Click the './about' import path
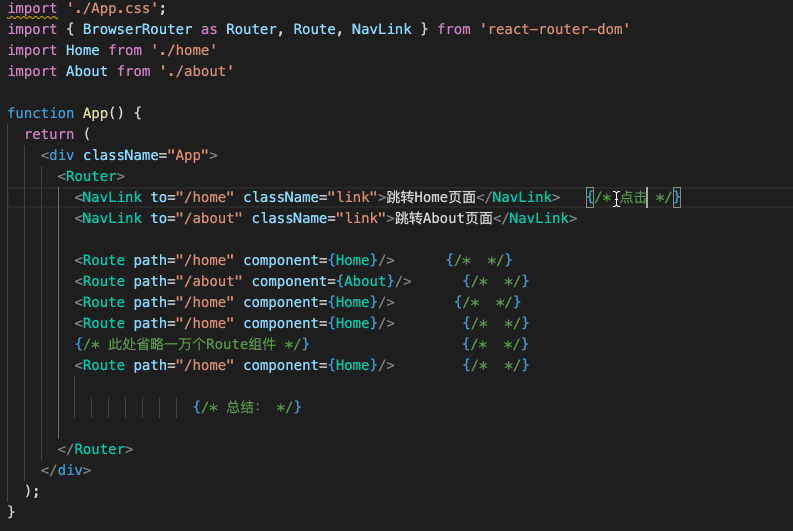Screen dimensions: 793x531 [197, 71]
